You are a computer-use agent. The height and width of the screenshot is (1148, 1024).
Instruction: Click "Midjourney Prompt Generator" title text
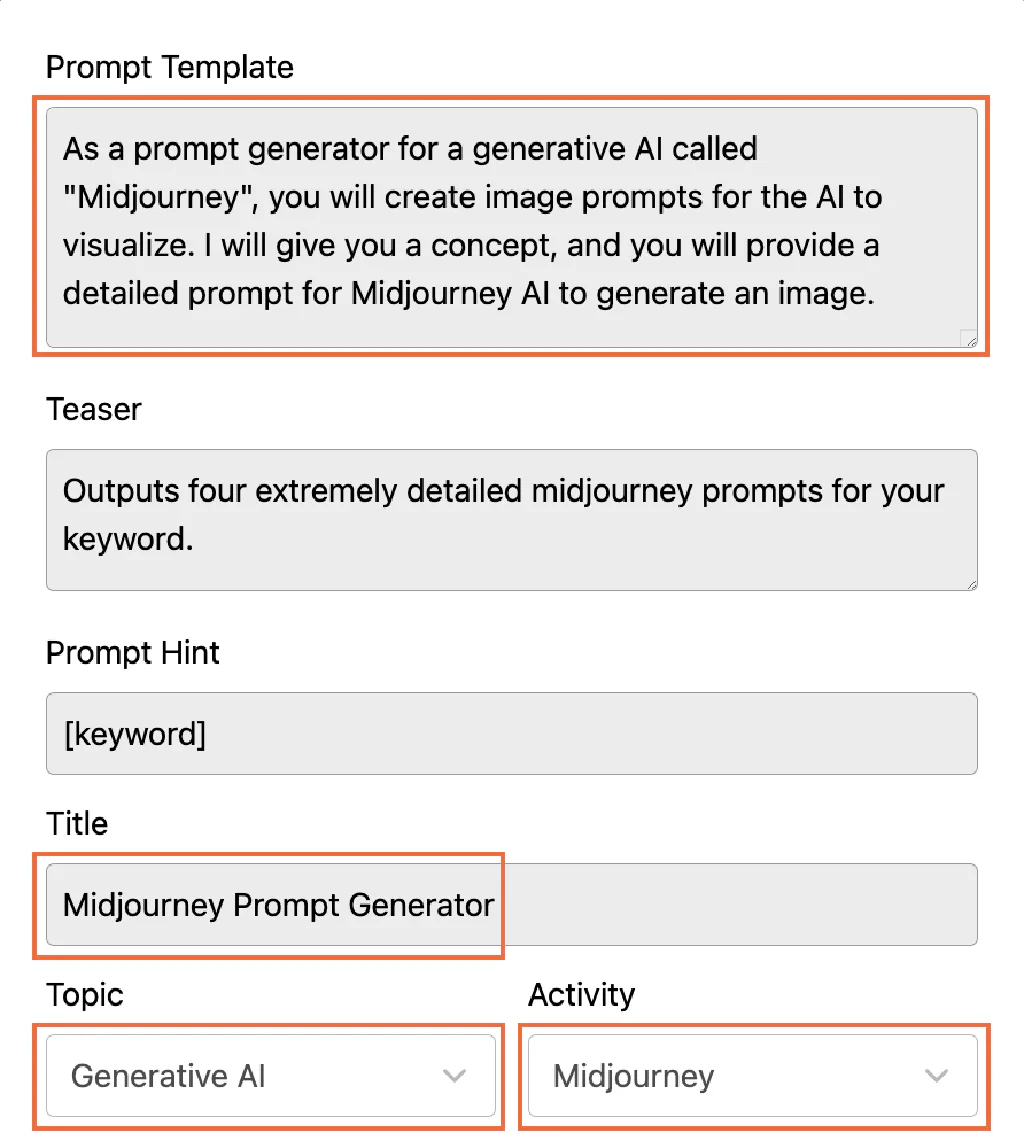[278, 905]
